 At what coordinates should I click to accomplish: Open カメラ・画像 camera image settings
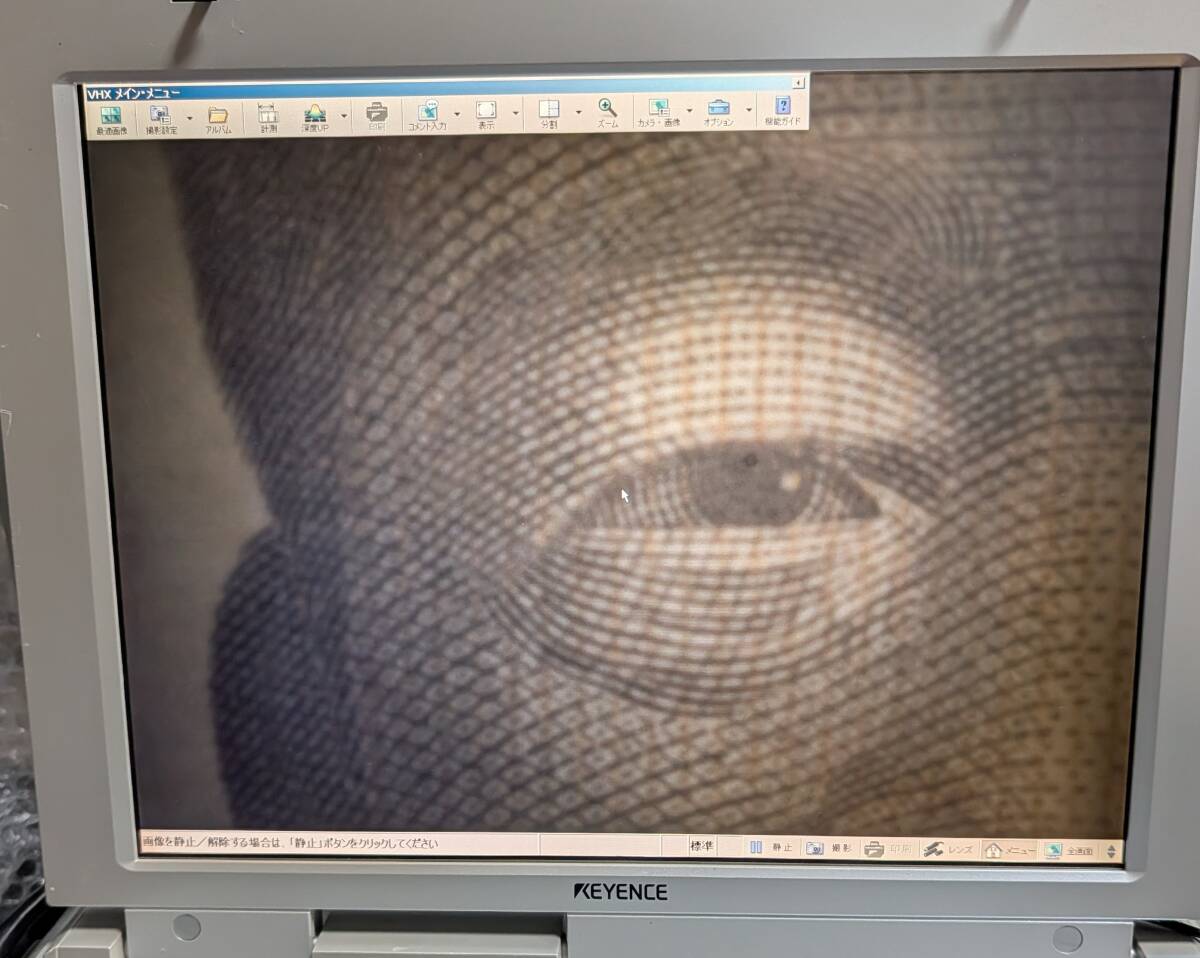pyautogui.click(x=659, y=114)
